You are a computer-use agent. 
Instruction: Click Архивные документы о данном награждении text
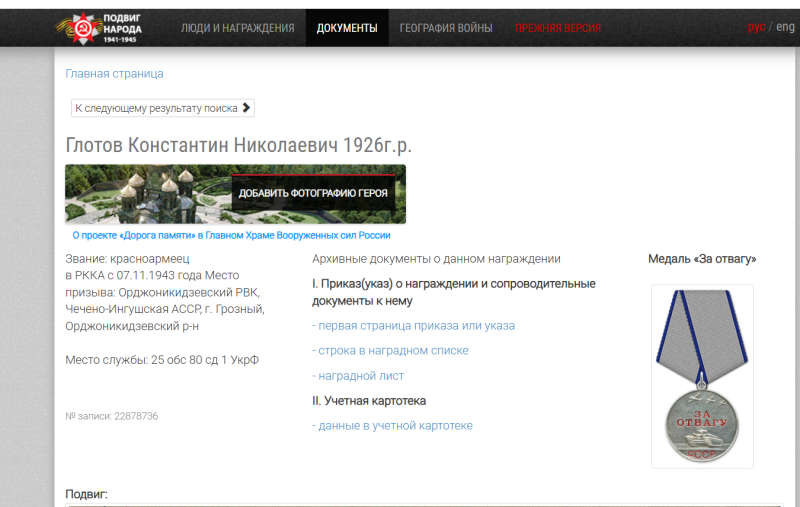tap(436, 259)
